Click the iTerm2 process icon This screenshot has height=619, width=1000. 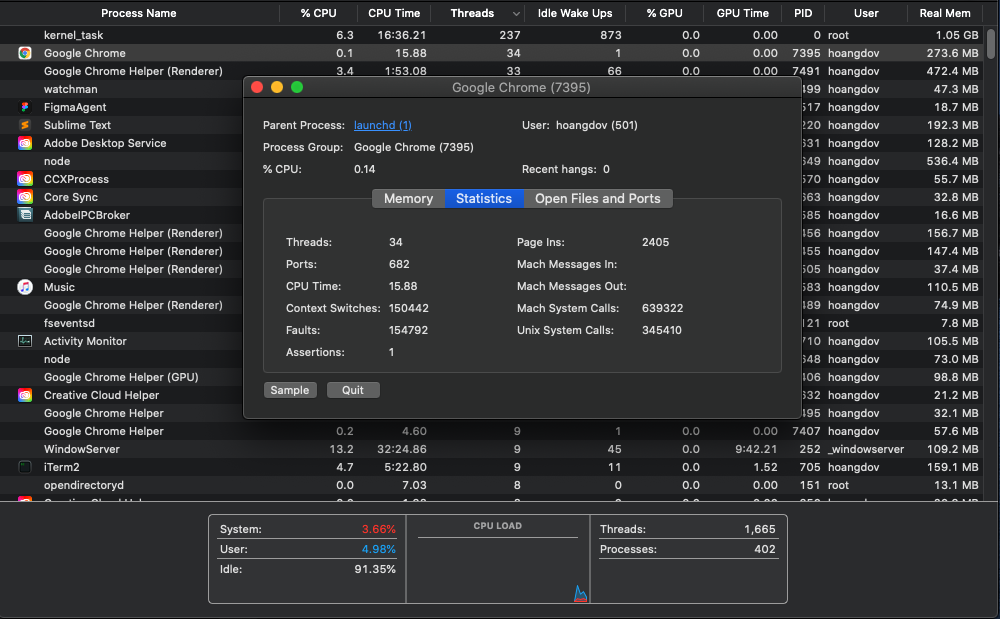[x=25, y=467]
